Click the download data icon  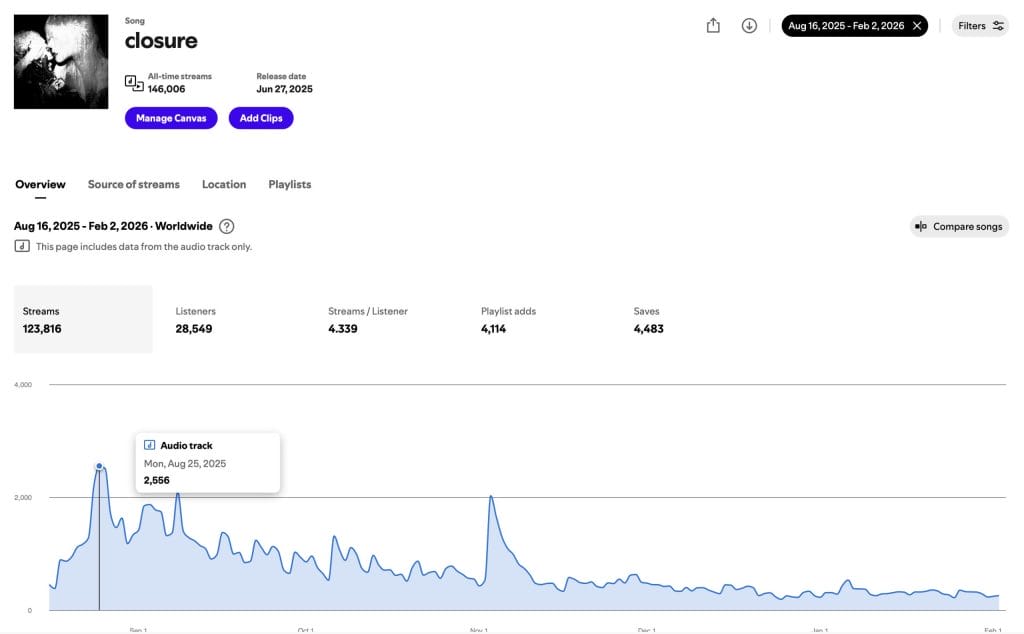pyautogui.click(x=749, y=26)
